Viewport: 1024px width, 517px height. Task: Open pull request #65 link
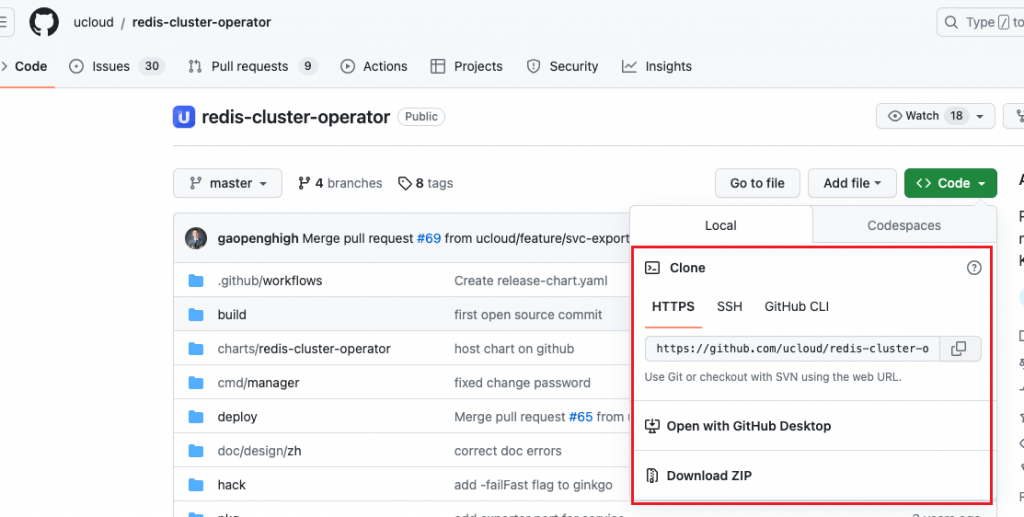(581, 417)
